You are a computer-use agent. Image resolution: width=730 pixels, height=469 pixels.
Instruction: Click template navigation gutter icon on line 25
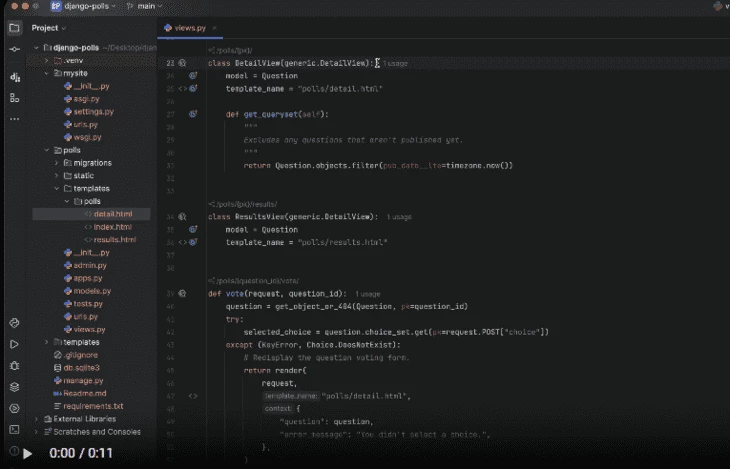point(182,88)
